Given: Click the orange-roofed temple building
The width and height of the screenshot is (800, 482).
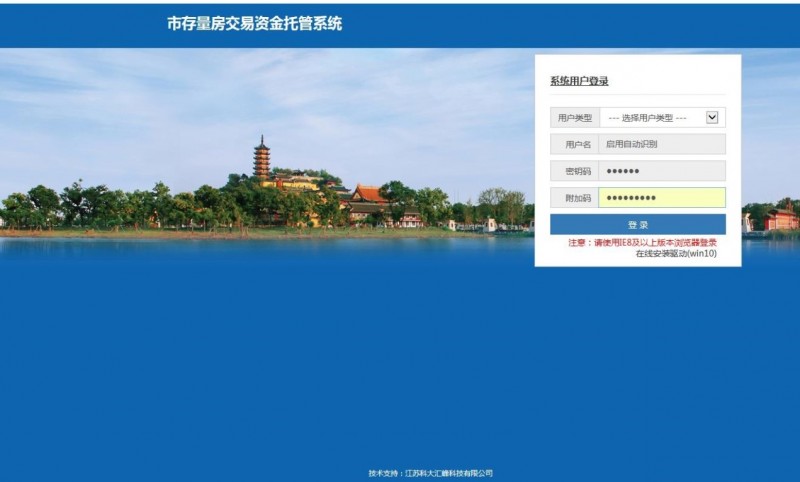Looking at the screenshot, I should click(368, 196).
